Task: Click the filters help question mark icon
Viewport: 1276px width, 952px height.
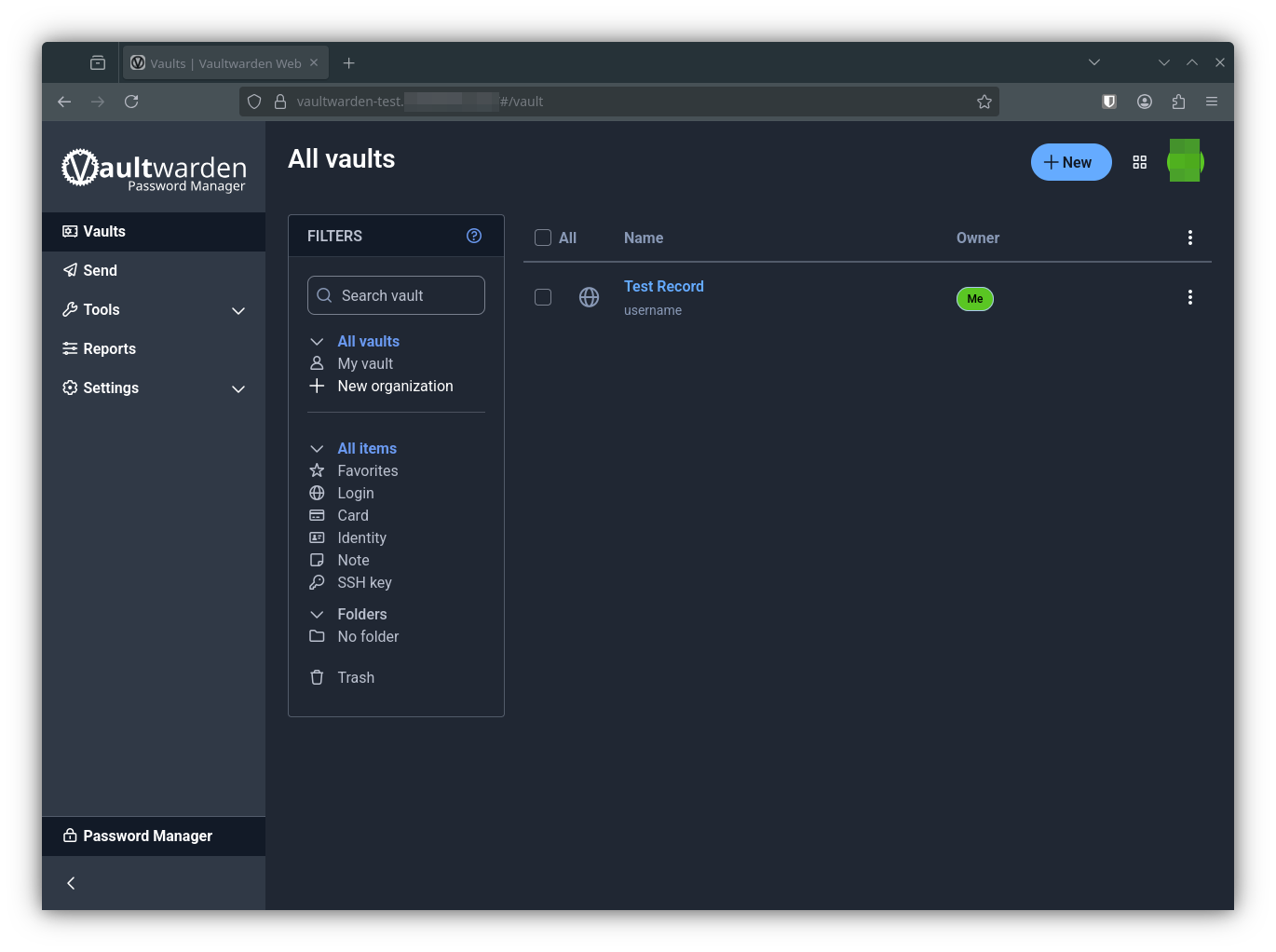Action: coord(474,236)
